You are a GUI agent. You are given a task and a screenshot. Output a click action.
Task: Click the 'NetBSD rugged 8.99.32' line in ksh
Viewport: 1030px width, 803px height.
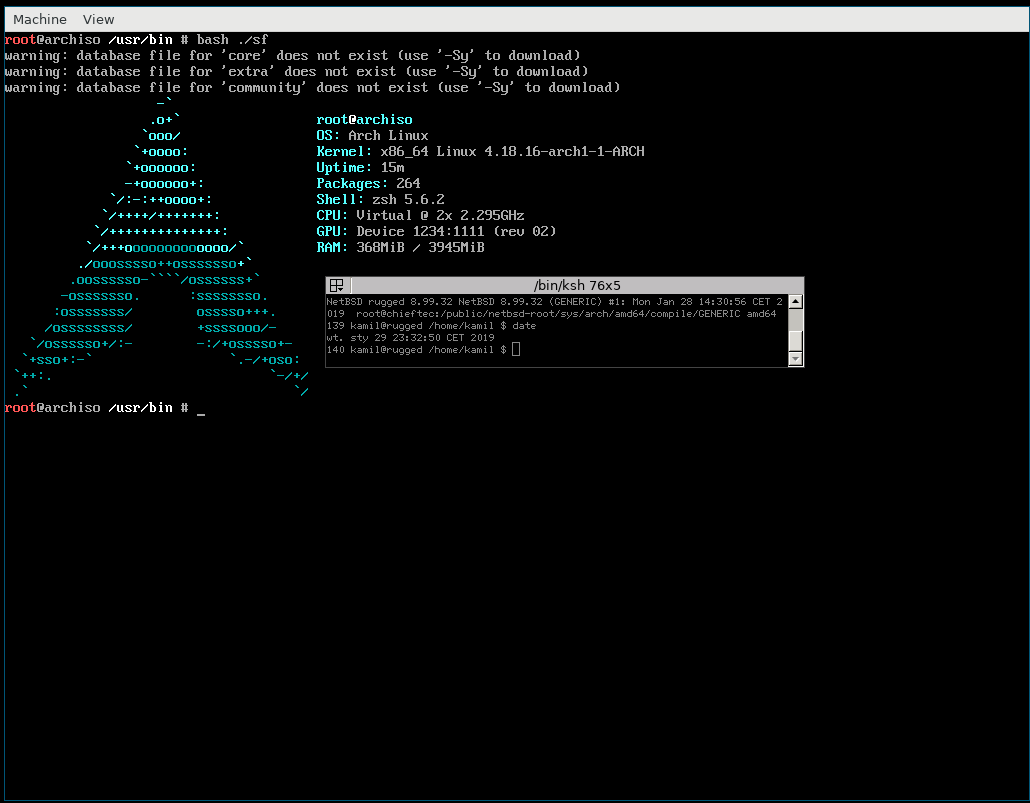(555, 302)
